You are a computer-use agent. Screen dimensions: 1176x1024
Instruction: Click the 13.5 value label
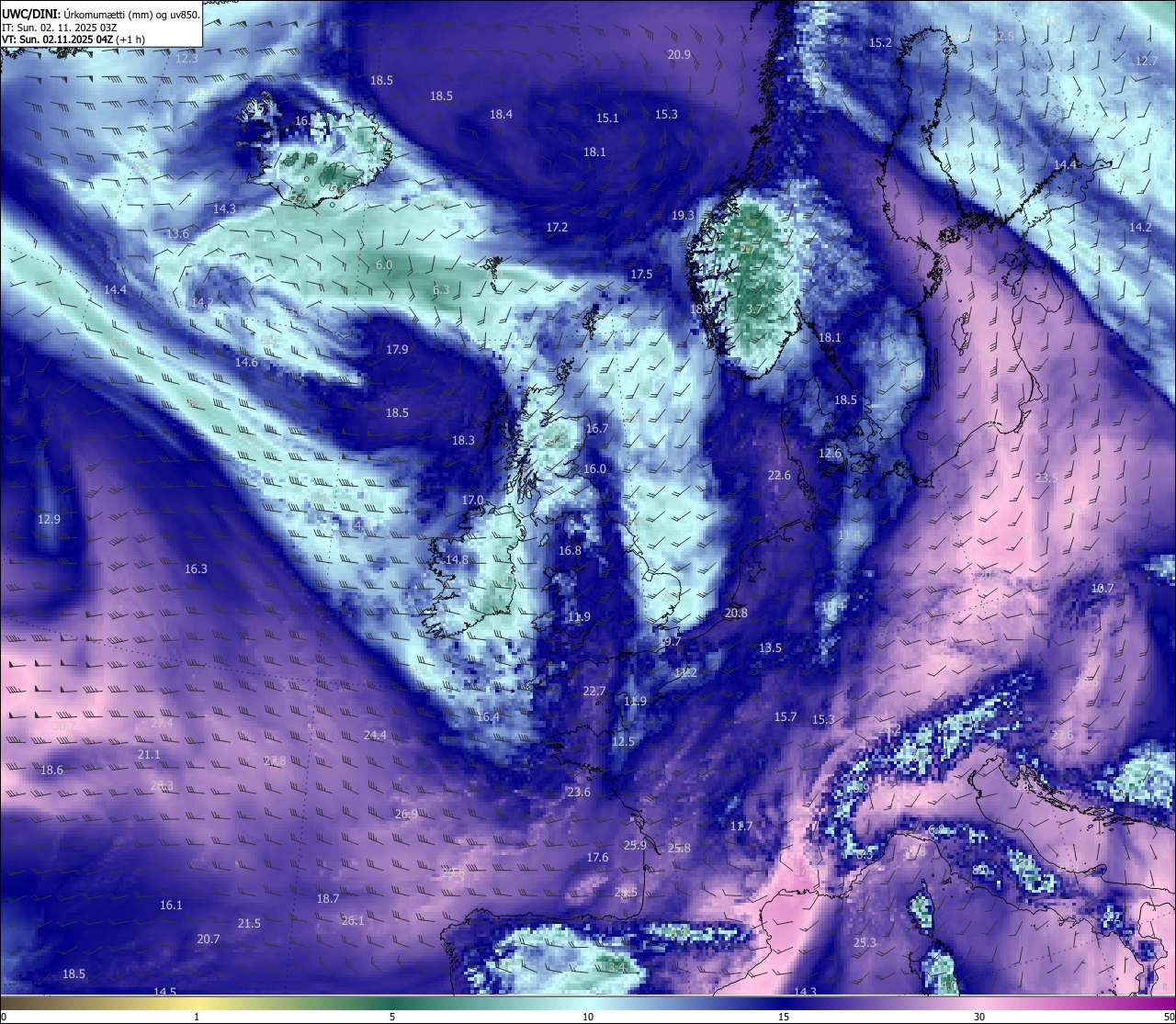[x=770, y=648]
